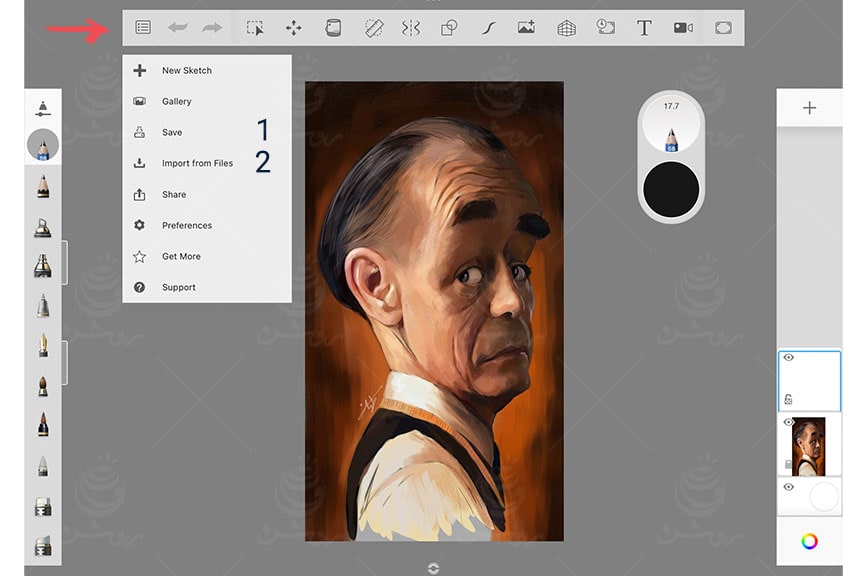865x576 pixels.
Task: Click the plus to add a new layer
Action: click(x=810, y=107)
